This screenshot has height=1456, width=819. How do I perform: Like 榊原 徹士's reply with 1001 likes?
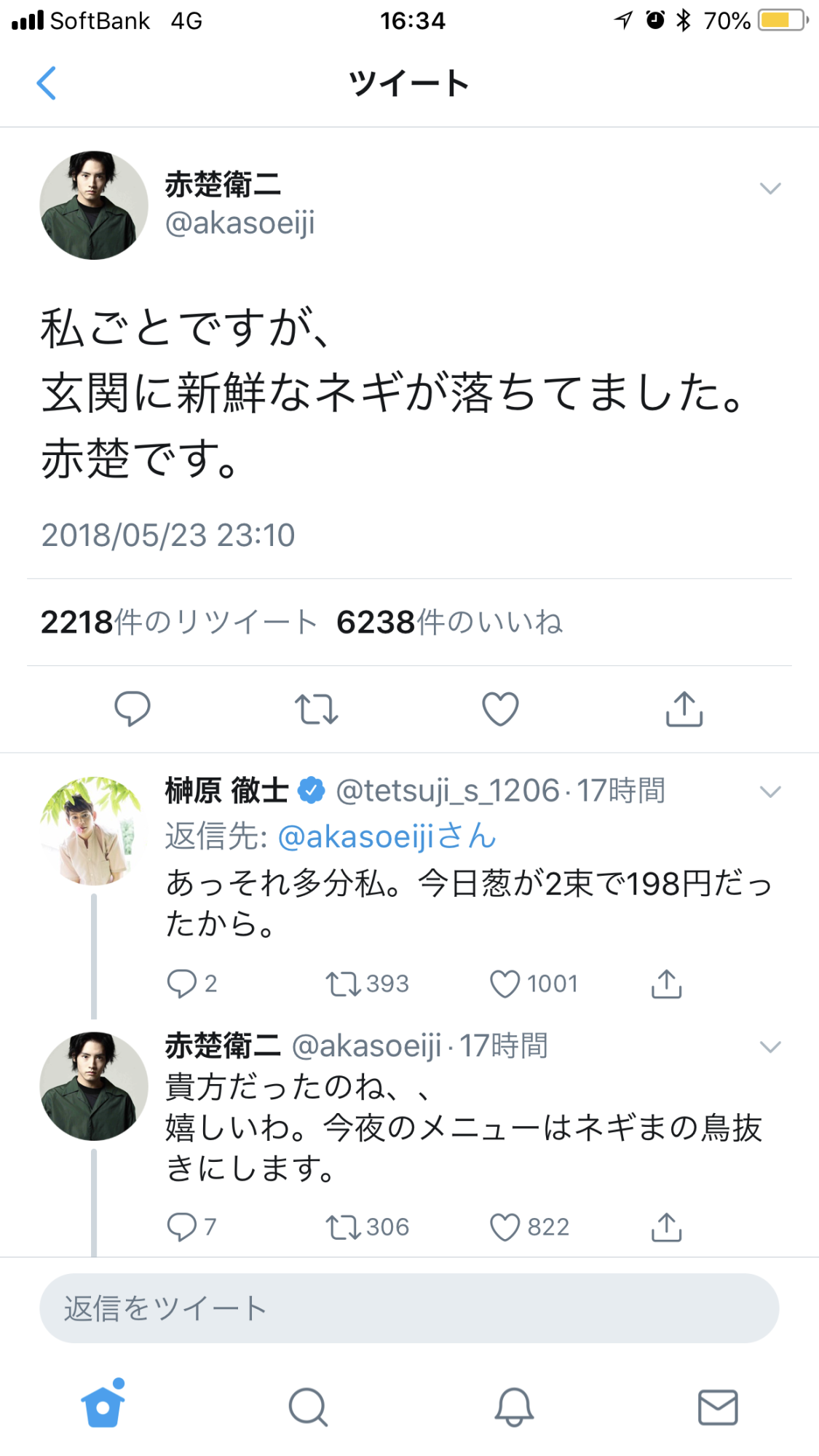coord(505,984)
